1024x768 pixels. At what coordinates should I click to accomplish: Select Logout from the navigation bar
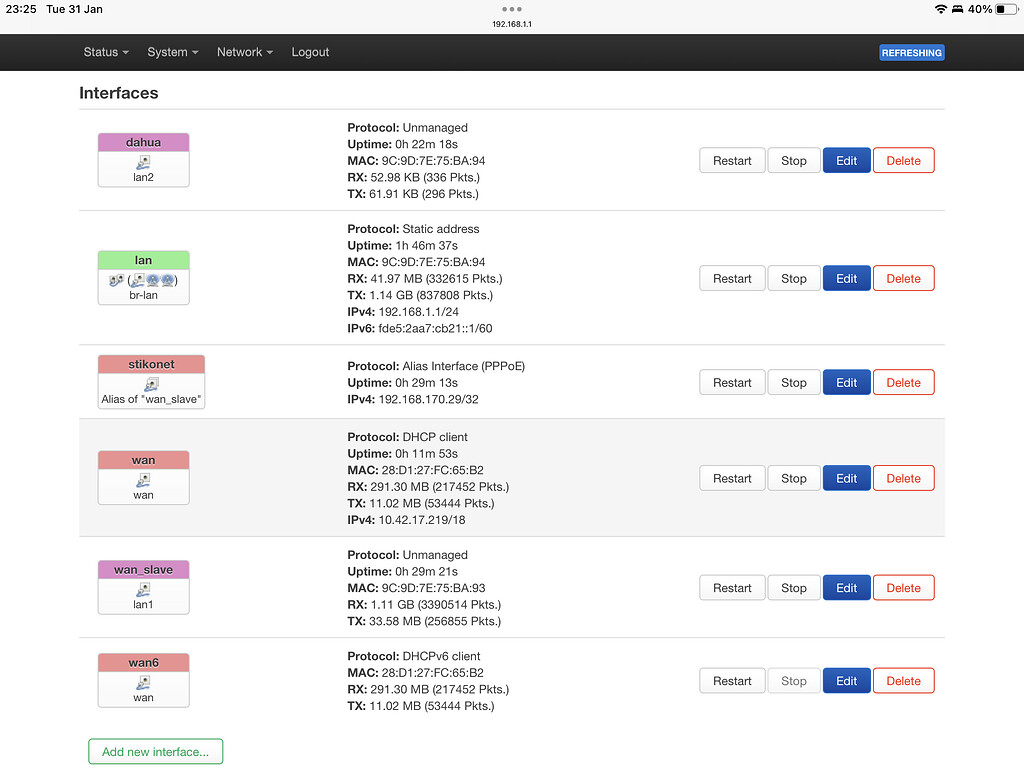310,52
